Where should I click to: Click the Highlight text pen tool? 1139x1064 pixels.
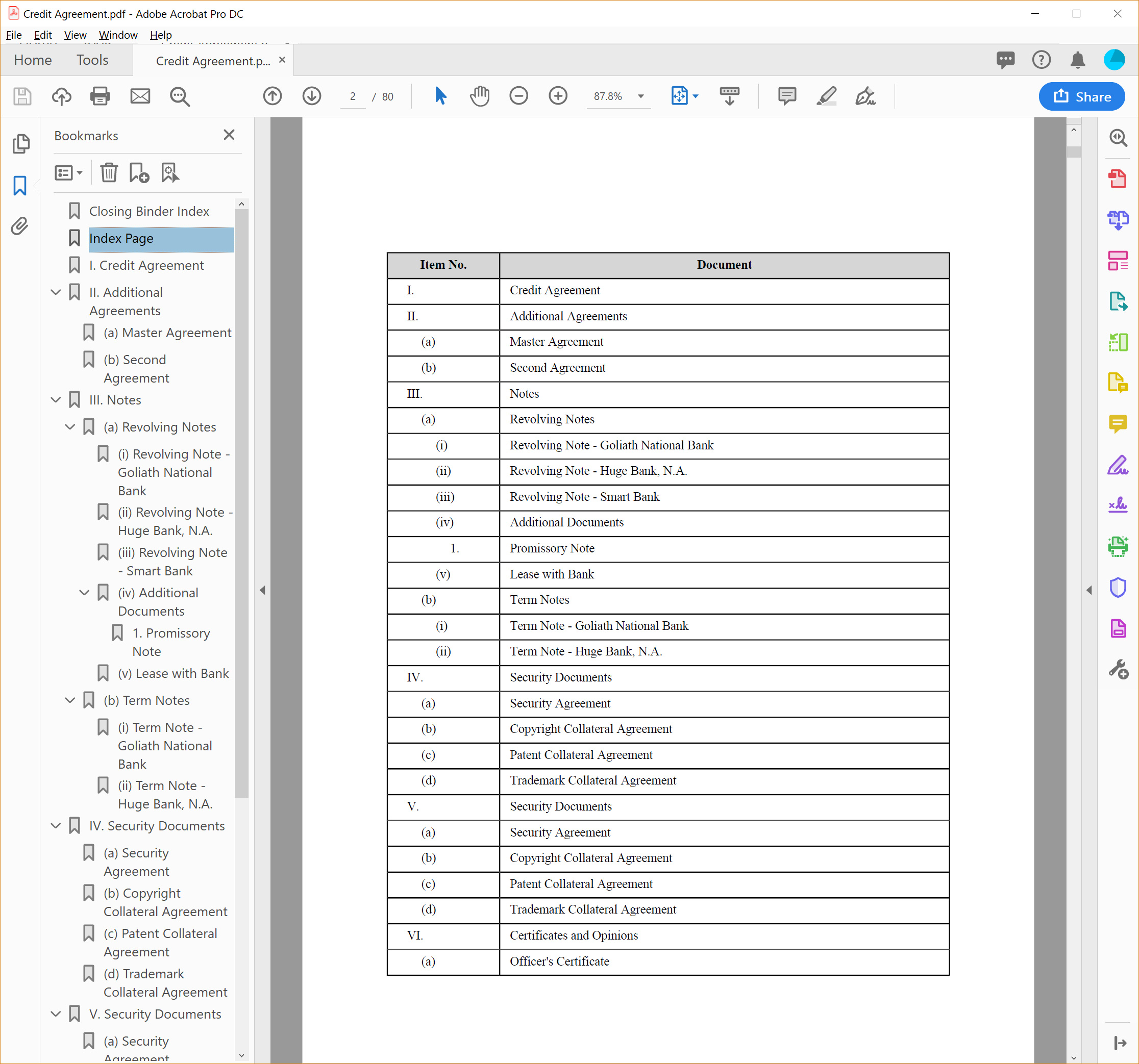pos(826,96)
